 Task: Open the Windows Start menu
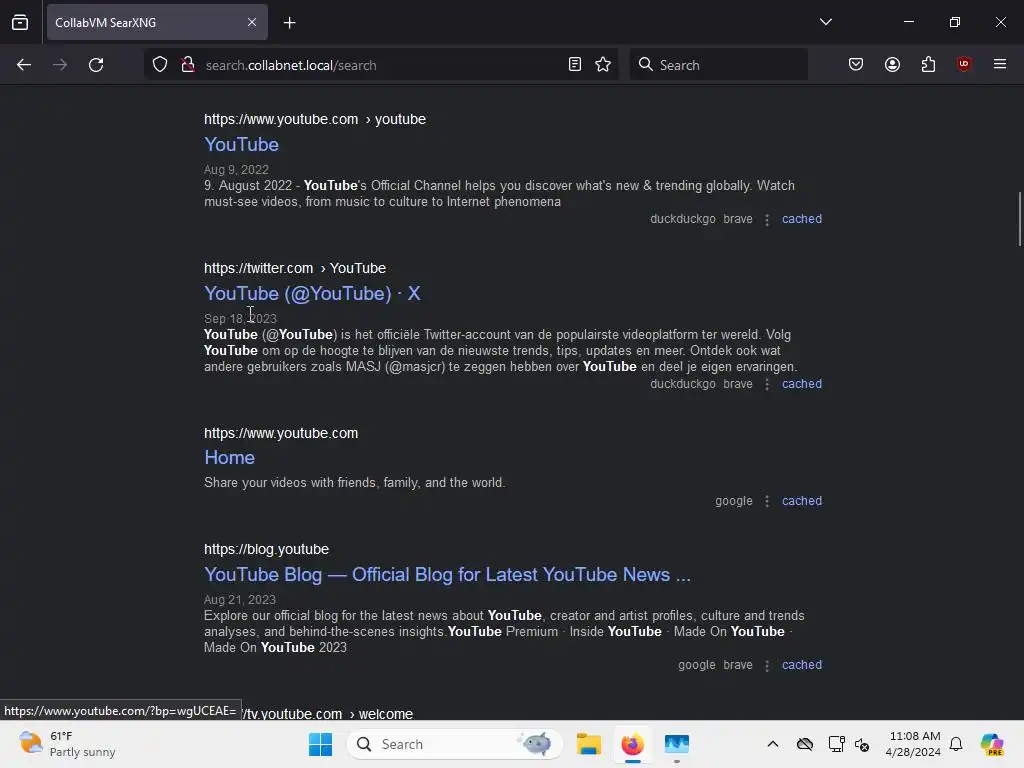[320, 744]
